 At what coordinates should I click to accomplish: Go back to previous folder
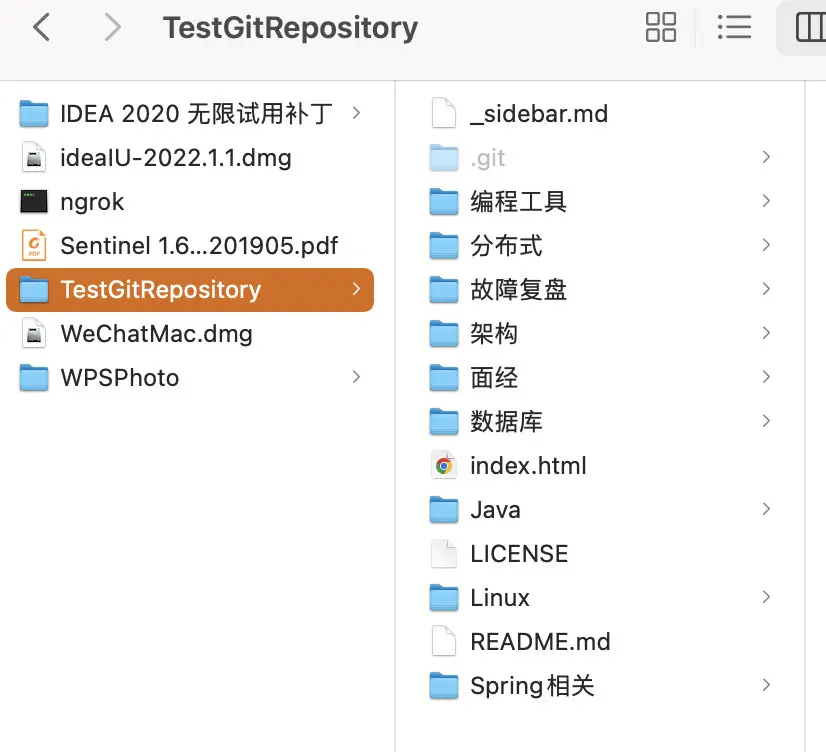pos(41,27)
